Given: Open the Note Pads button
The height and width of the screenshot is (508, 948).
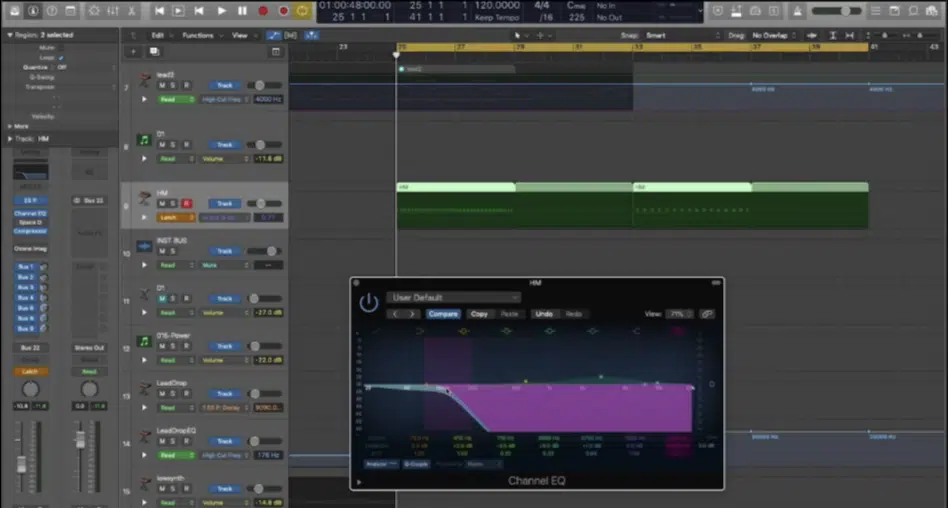Looking at the screenshot, I should 894,11.
